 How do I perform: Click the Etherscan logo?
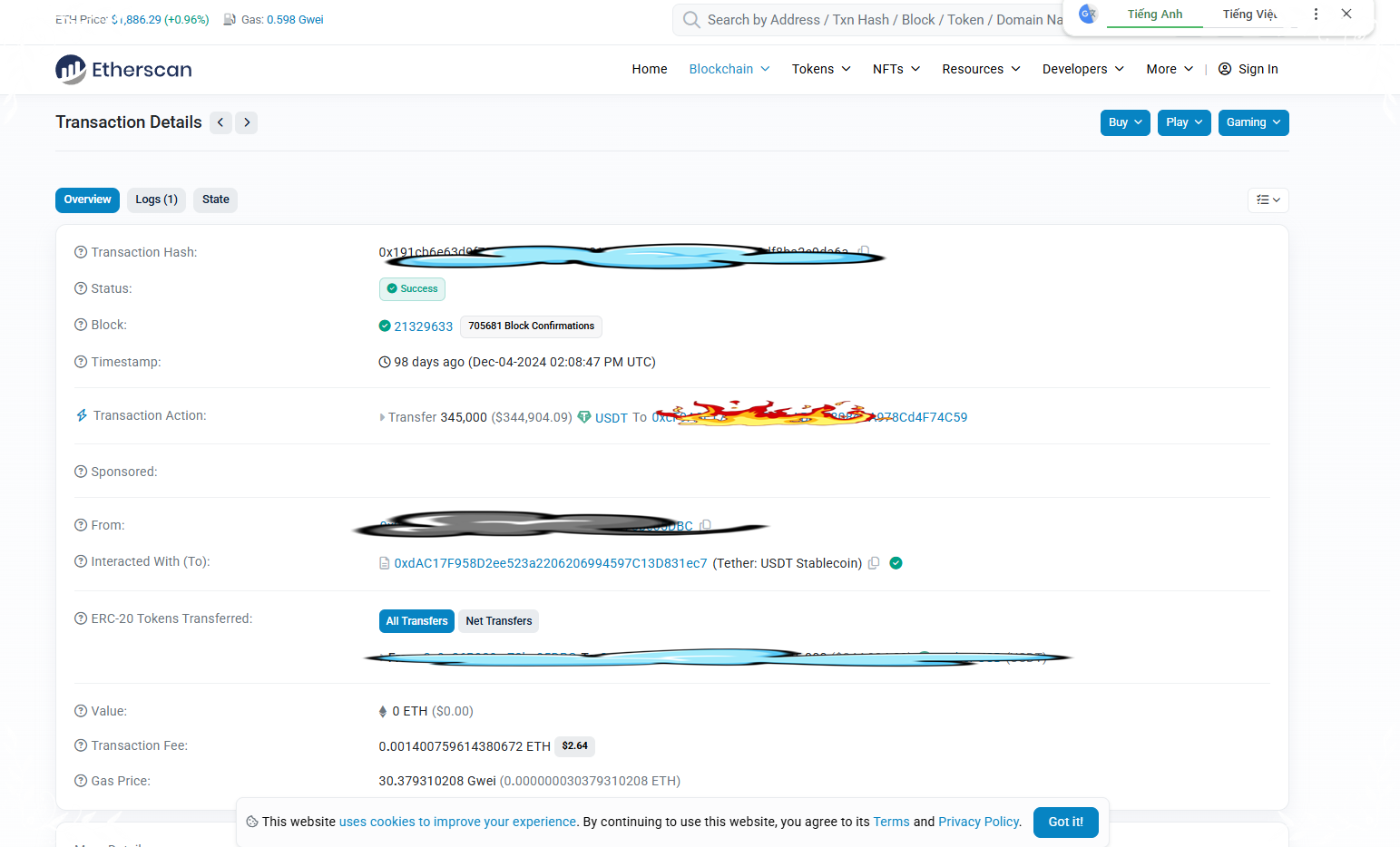click(123, 69)
